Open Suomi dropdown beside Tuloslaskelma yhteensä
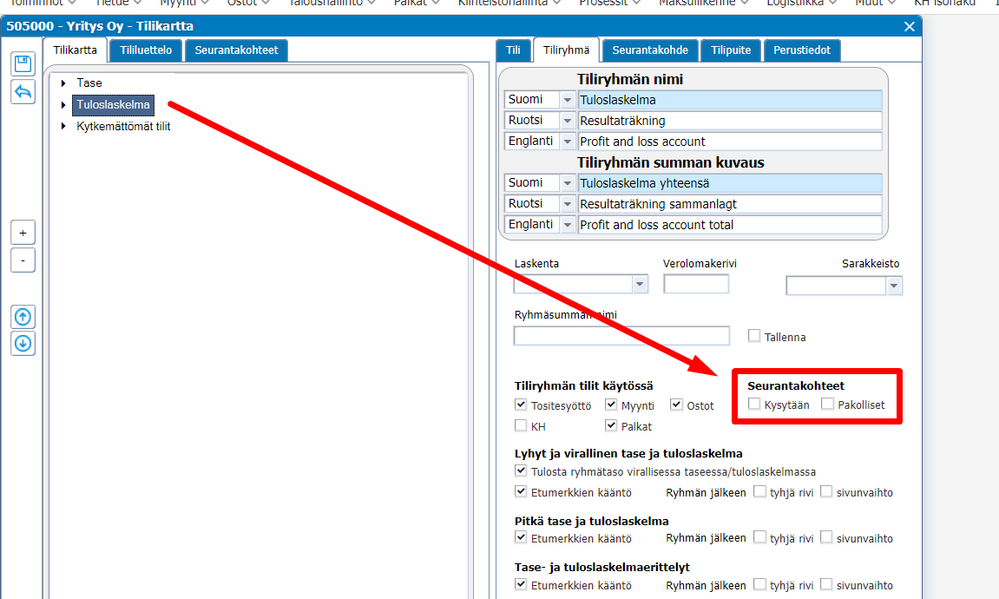Image resolution: width=999 pixels, height=599 pixels. (566, 184)
